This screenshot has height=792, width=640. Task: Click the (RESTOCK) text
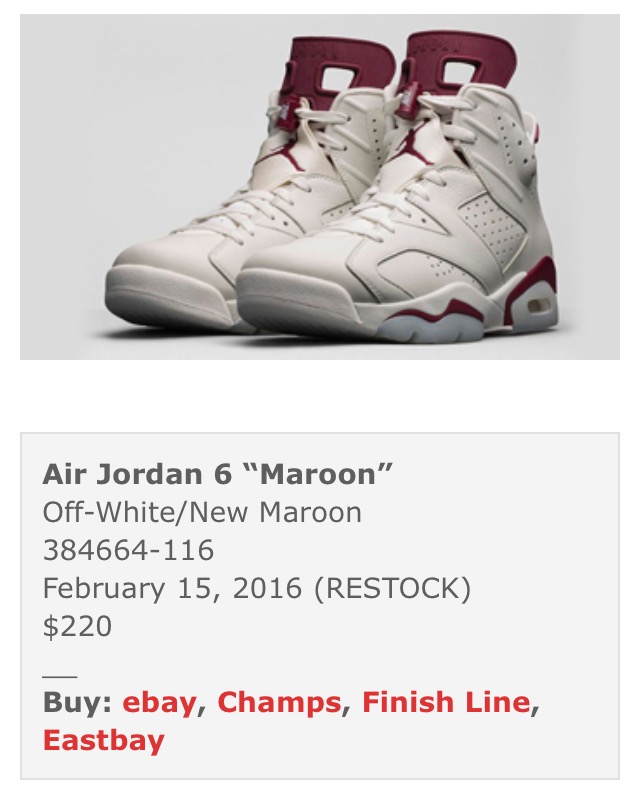click(x=392, y=588)
